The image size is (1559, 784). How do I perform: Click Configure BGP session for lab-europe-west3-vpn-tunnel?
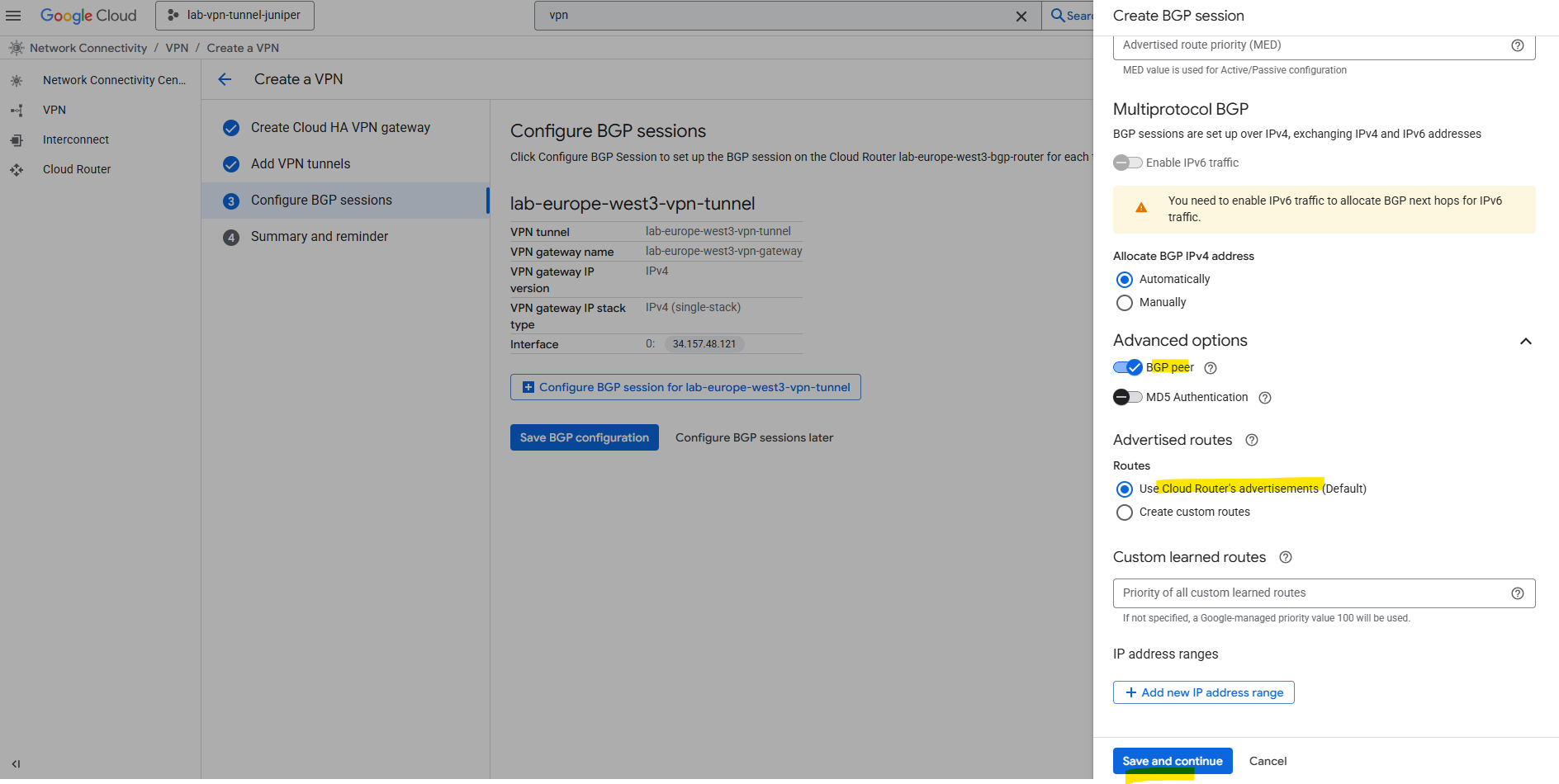tap(685, 387)
